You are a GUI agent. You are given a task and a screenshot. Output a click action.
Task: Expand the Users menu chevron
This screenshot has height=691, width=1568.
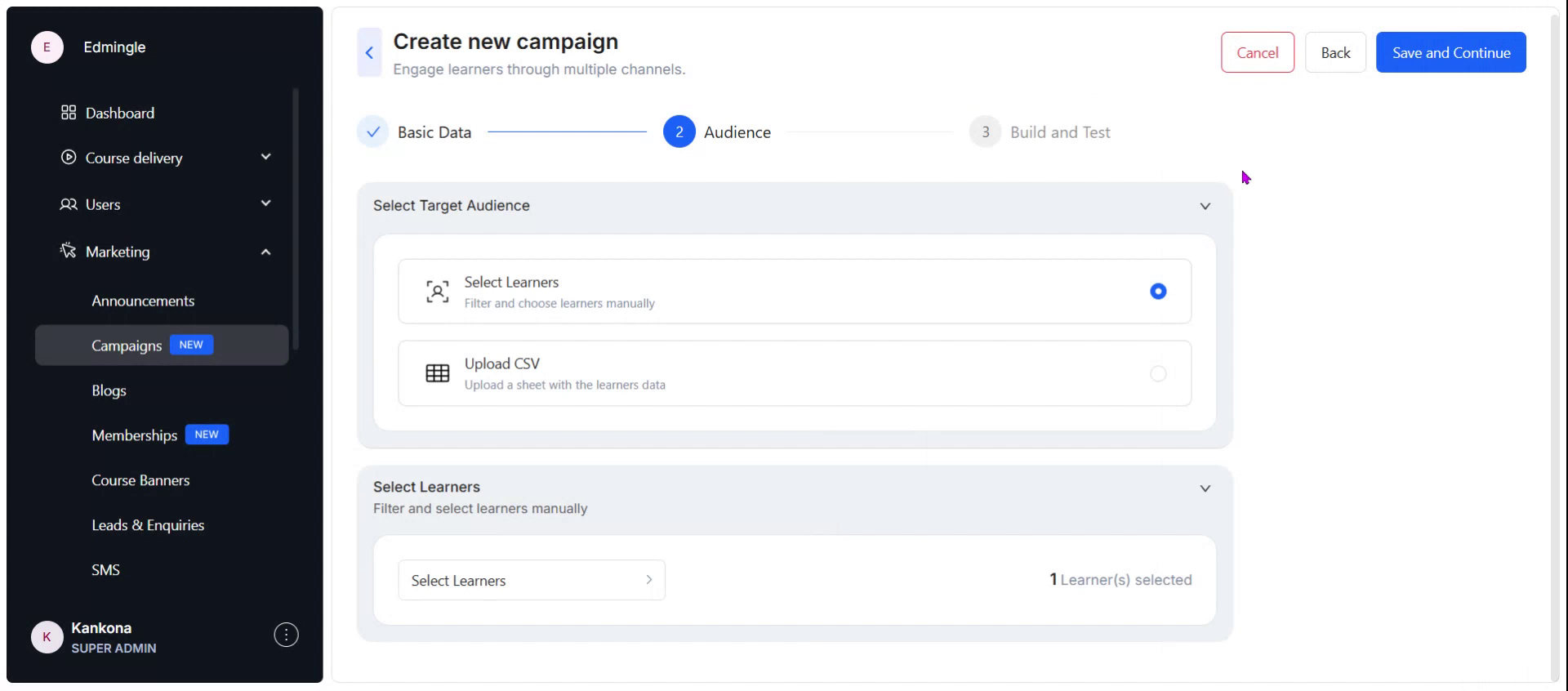265,203
